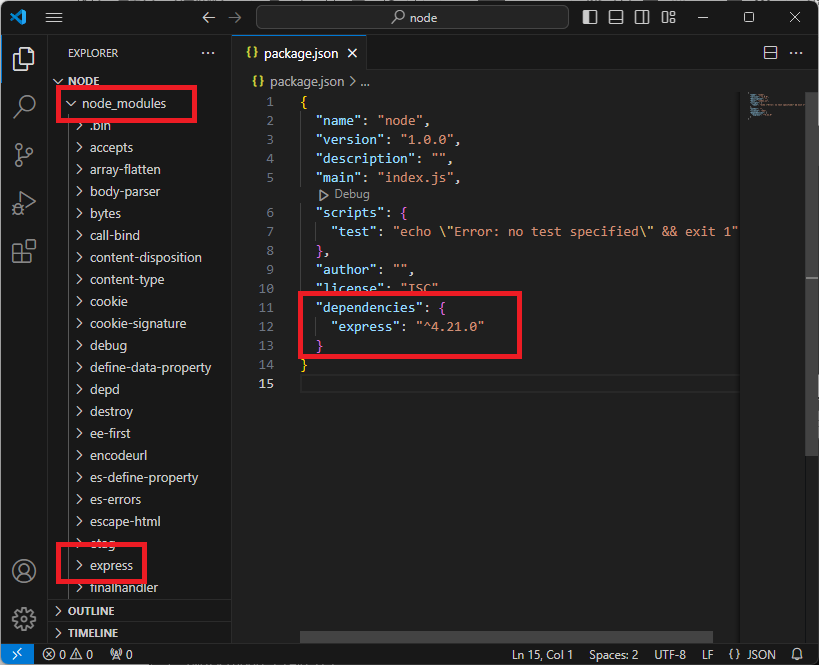Select the destroy folder
The height and width of the screenshot is (665, 819).
[111, 412]
